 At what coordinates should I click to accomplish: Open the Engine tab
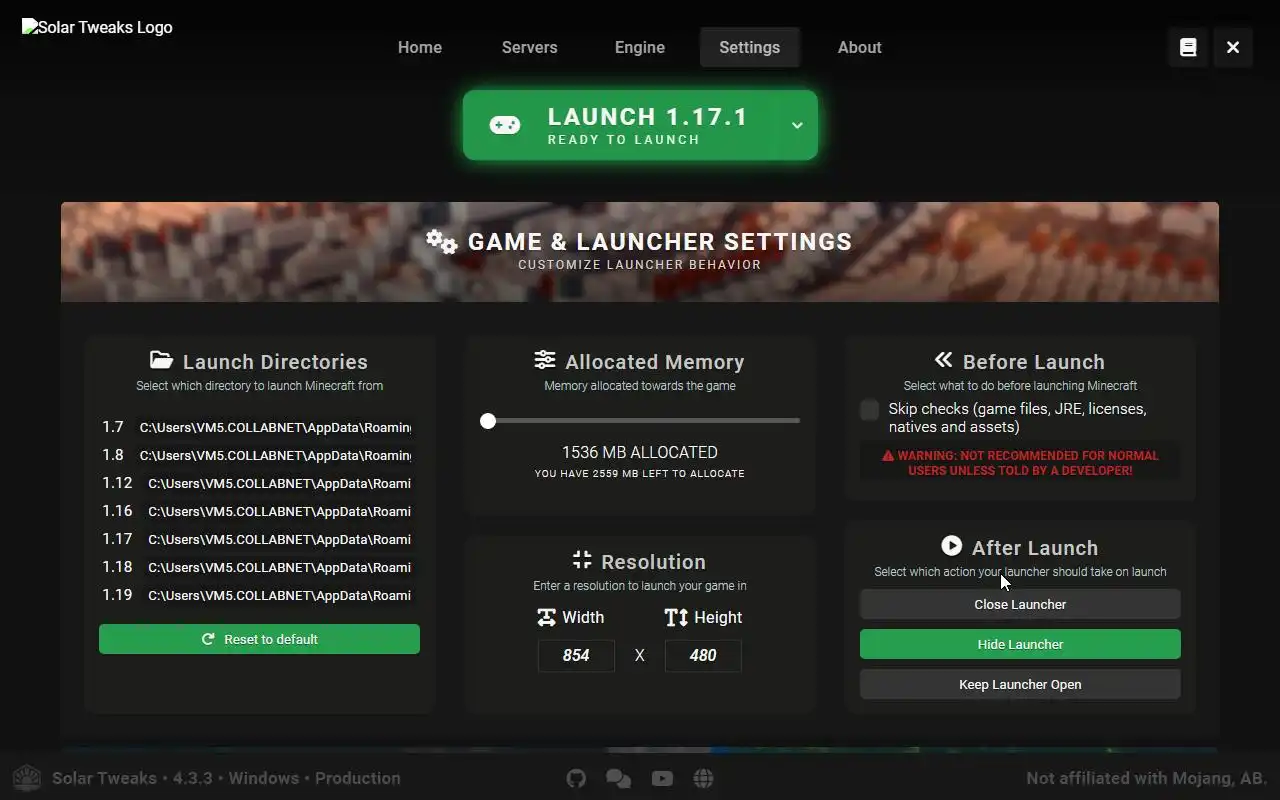[640, 47]
